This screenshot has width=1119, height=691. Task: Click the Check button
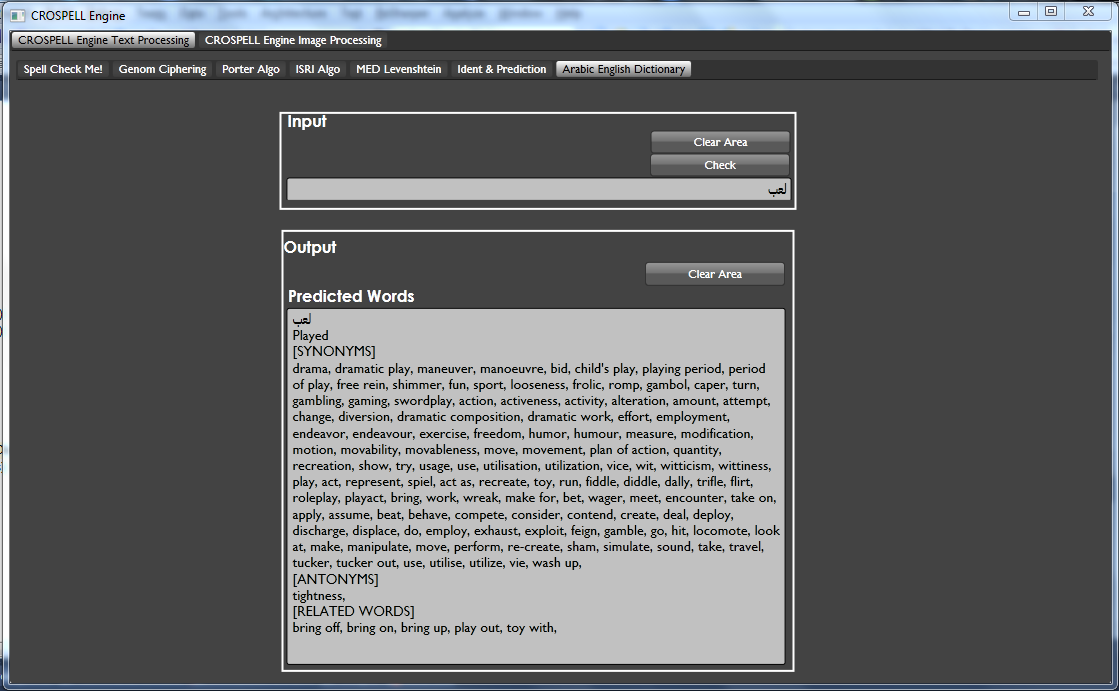point(719,165)
